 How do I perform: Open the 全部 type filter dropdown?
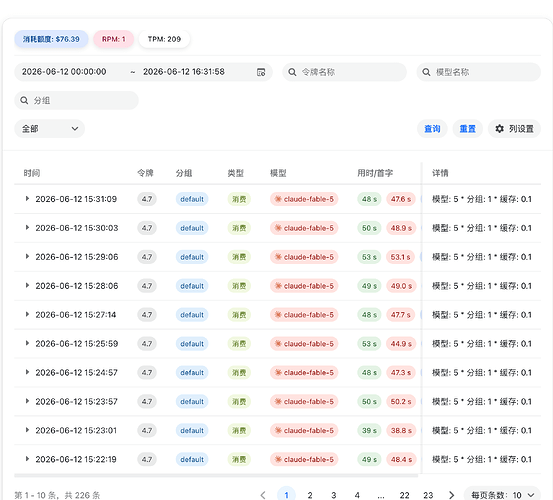pos(49,129)
